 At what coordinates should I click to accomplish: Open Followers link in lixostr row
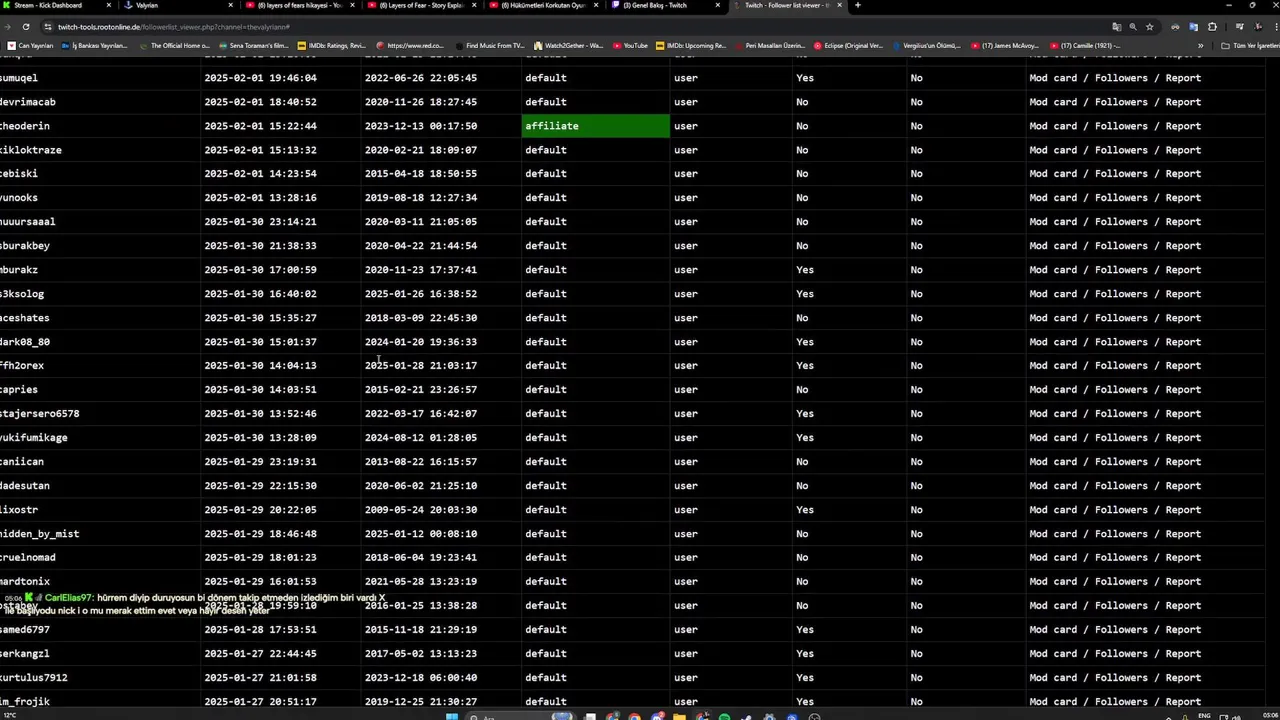1121,510
